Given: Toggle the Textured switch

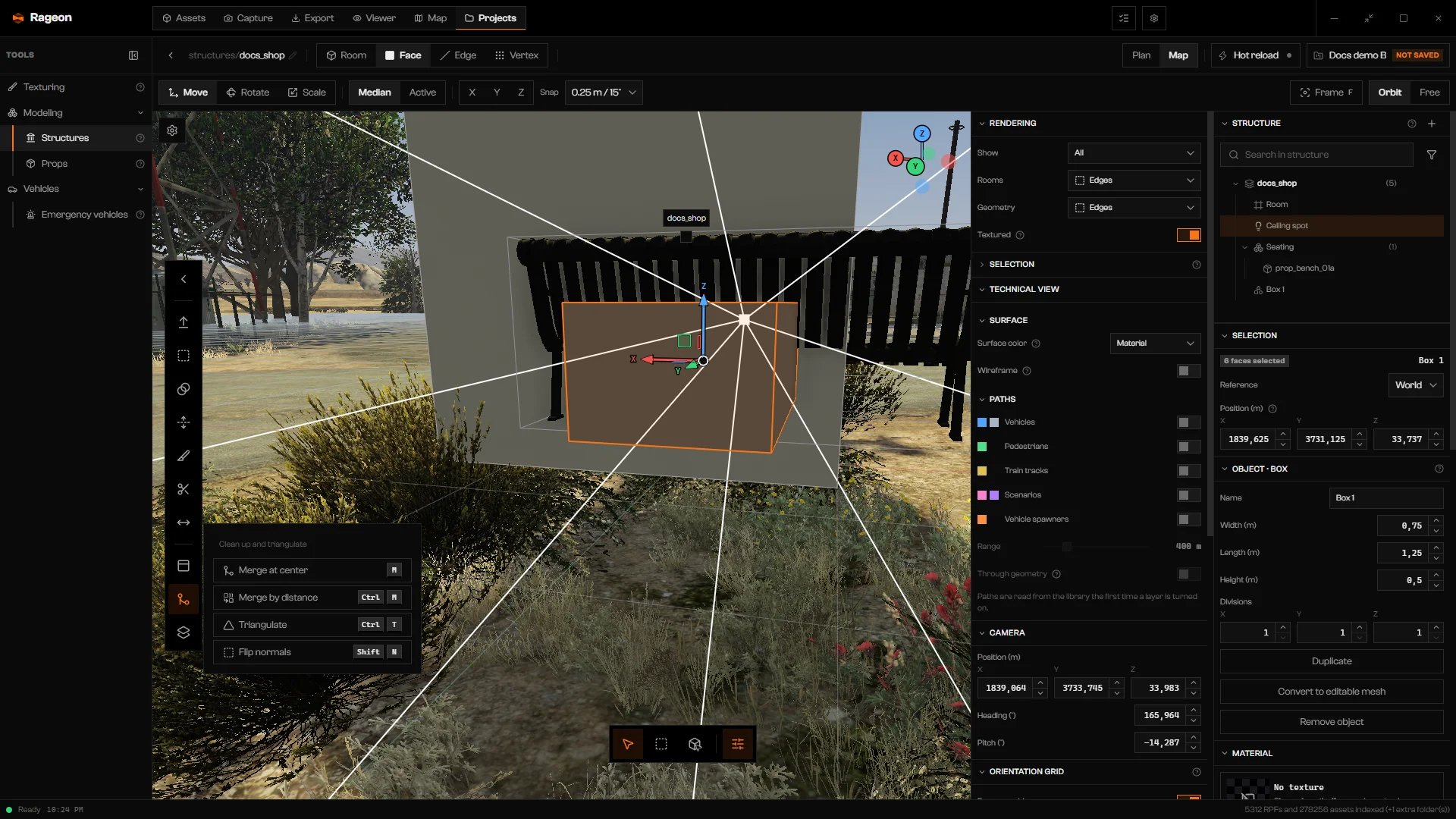Looking at the screenshot, I should point(1188,235).
